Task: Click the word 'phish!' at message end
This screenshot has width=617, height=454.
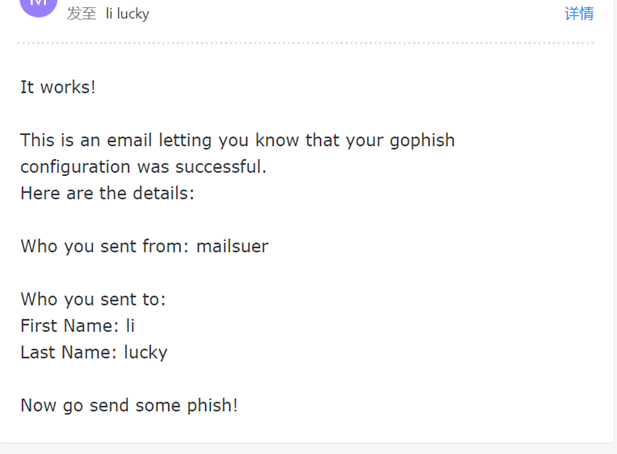Action: click(x=212, y=406)
